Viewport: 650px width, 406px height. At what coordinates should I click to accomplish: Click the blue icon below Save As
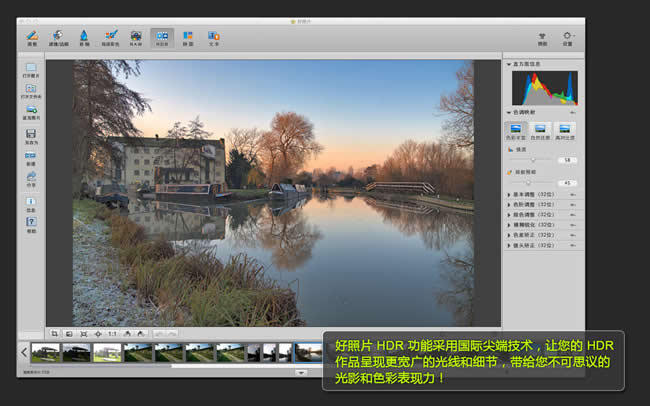pyautogui.click(x=31, y=158)
